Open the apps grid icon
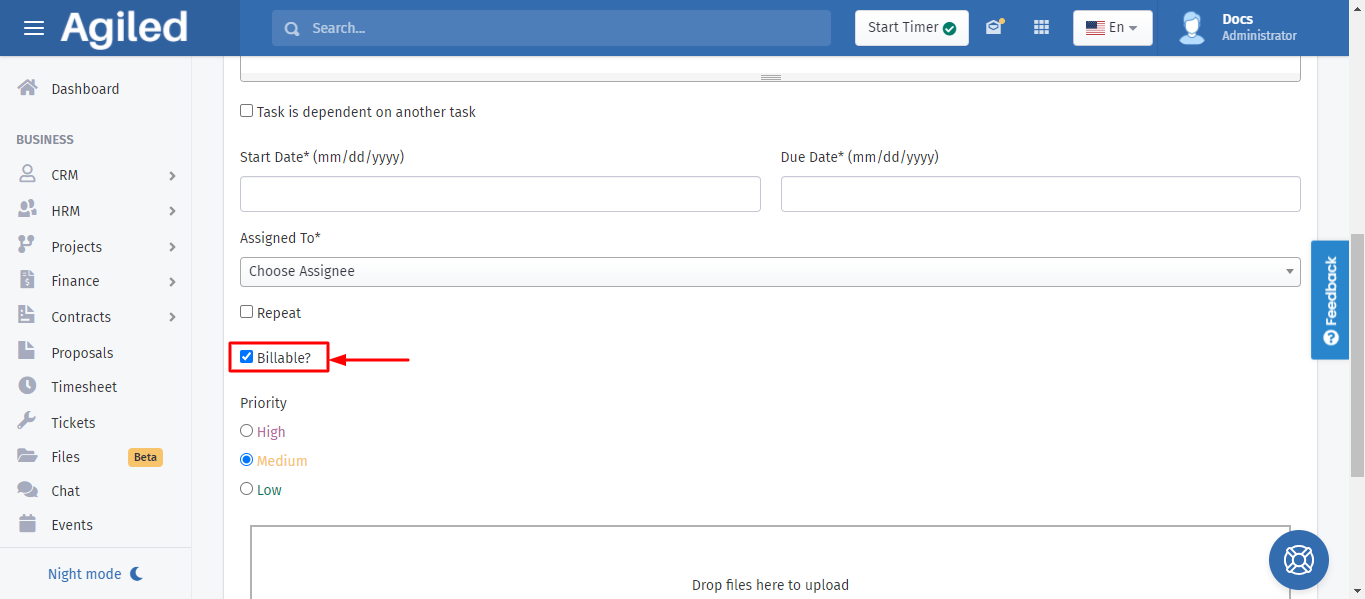Viewport: 1365px width, 599px height. tap(1041, 28)
